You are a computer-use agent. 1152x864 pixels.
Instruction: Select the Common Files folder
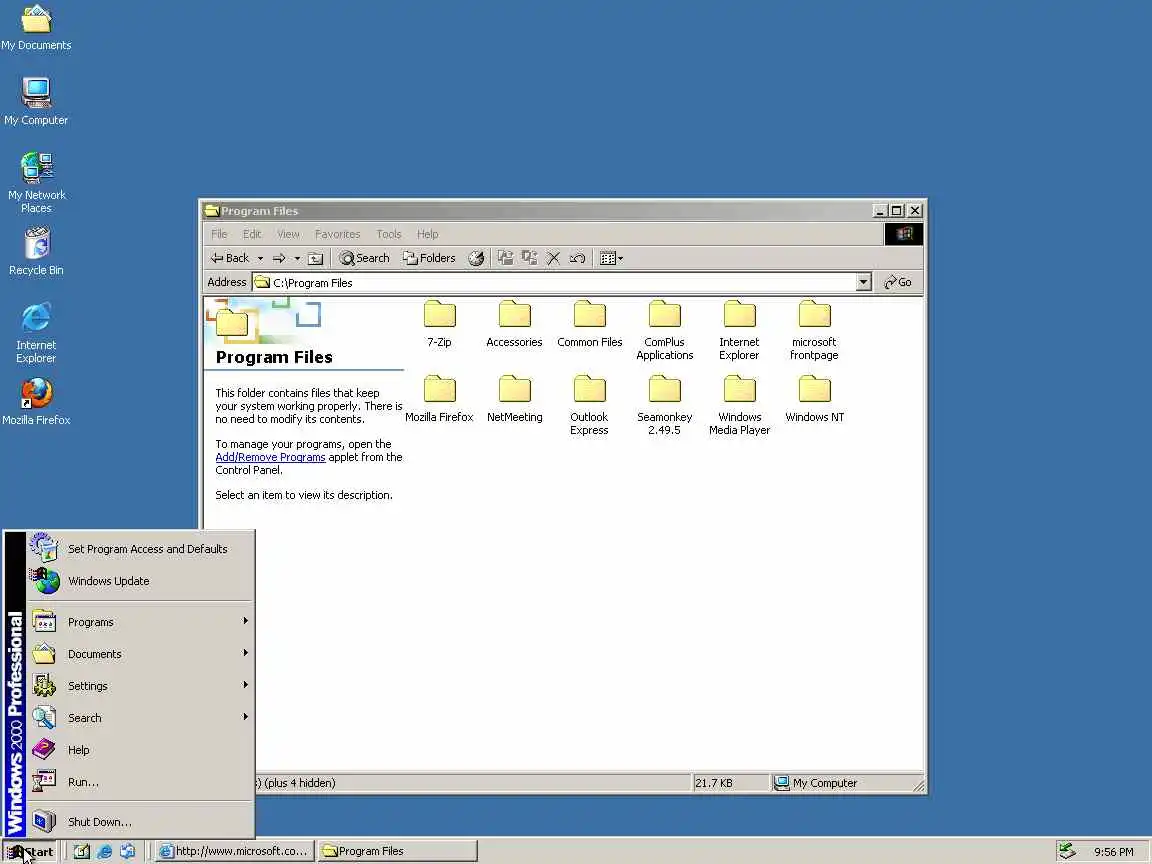[589, 324]
